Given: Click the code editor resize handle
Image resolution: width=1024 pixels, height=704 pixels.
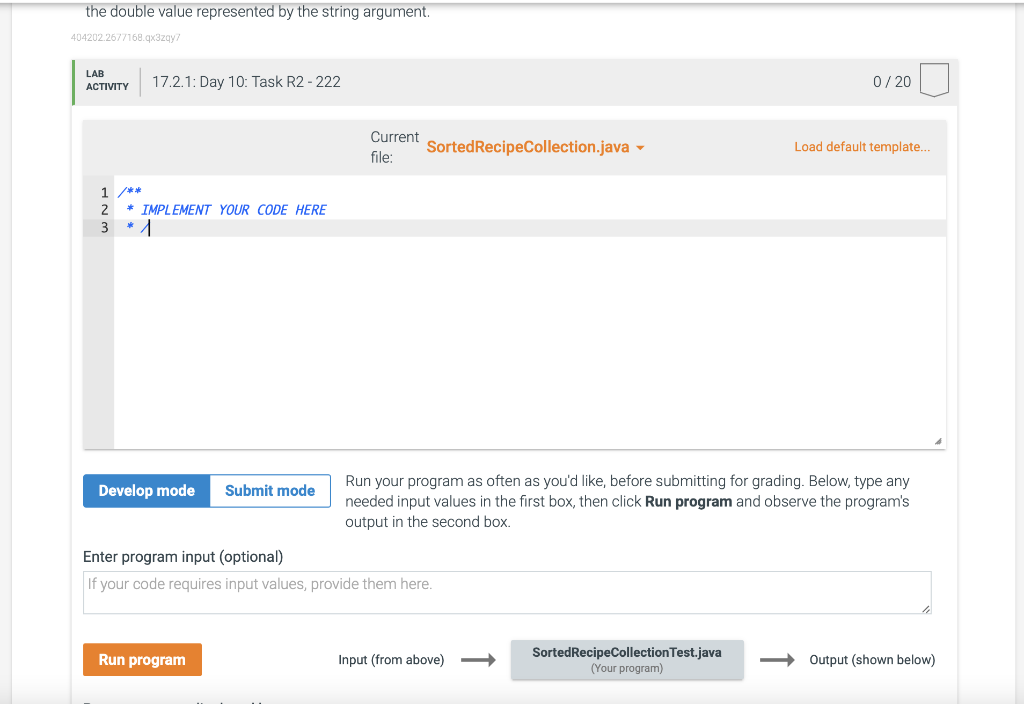Looking at the screenshot, I should pyautogui.click(x=938, y=441).
